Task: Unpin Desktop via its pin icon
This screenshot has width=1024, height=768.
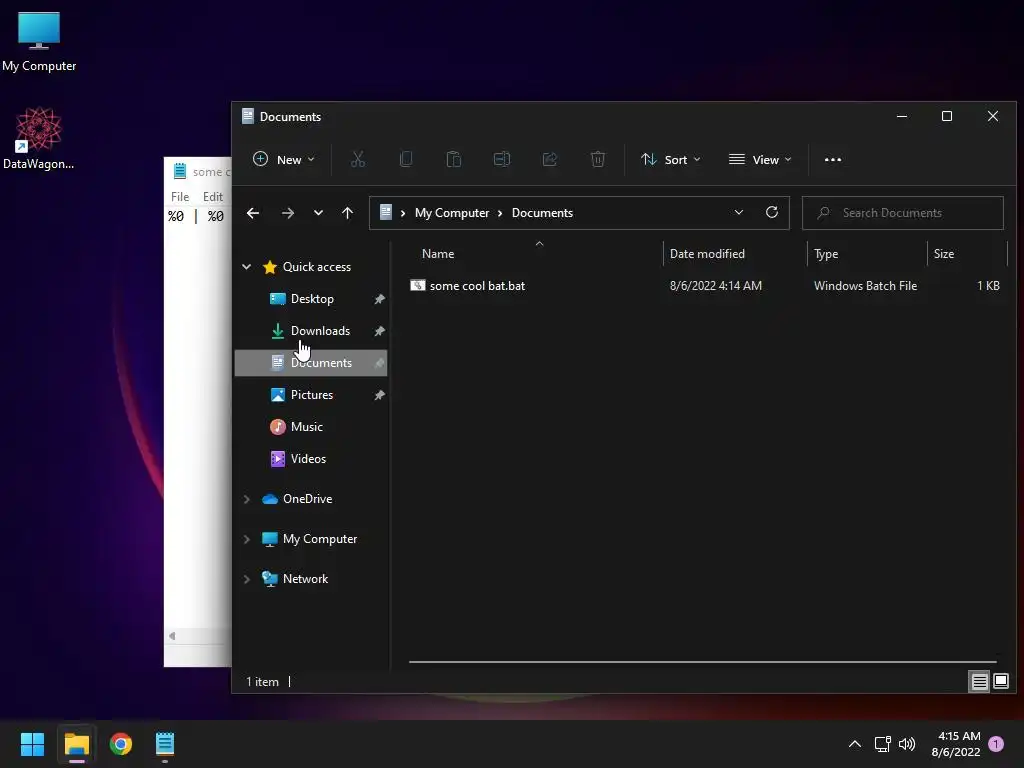Action: click(x=379, y=299)
